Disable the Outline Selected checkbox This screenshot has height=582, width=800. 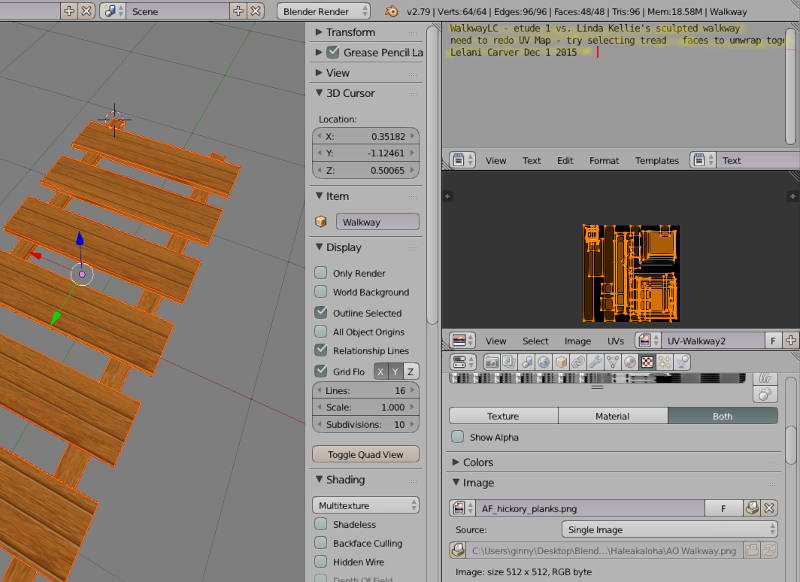click(x=321, y=312)
